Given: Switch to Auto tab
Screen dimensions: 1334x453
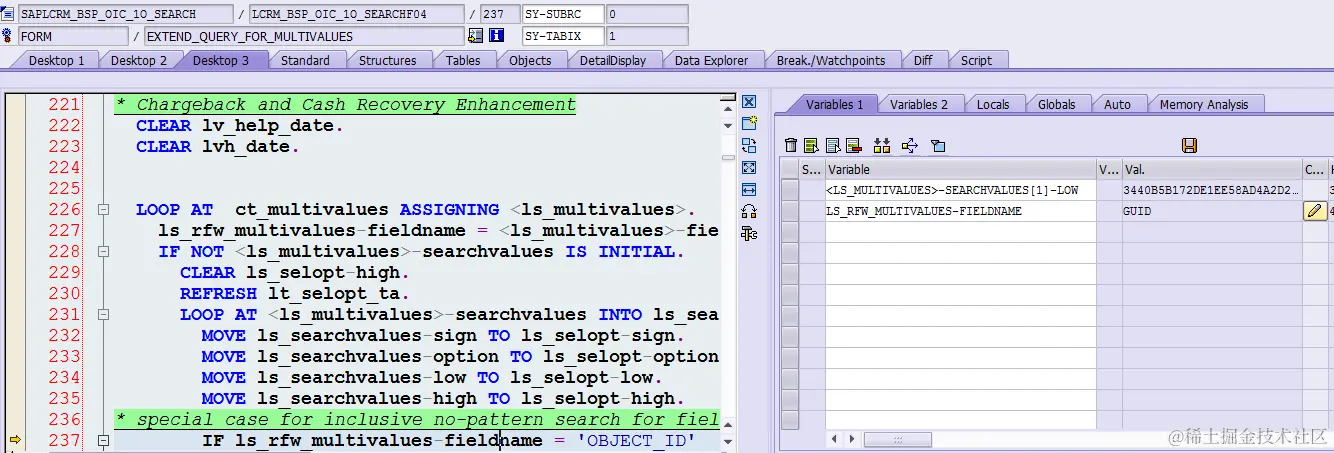Looking at the screenshot, I should (x=1117, y=104).
